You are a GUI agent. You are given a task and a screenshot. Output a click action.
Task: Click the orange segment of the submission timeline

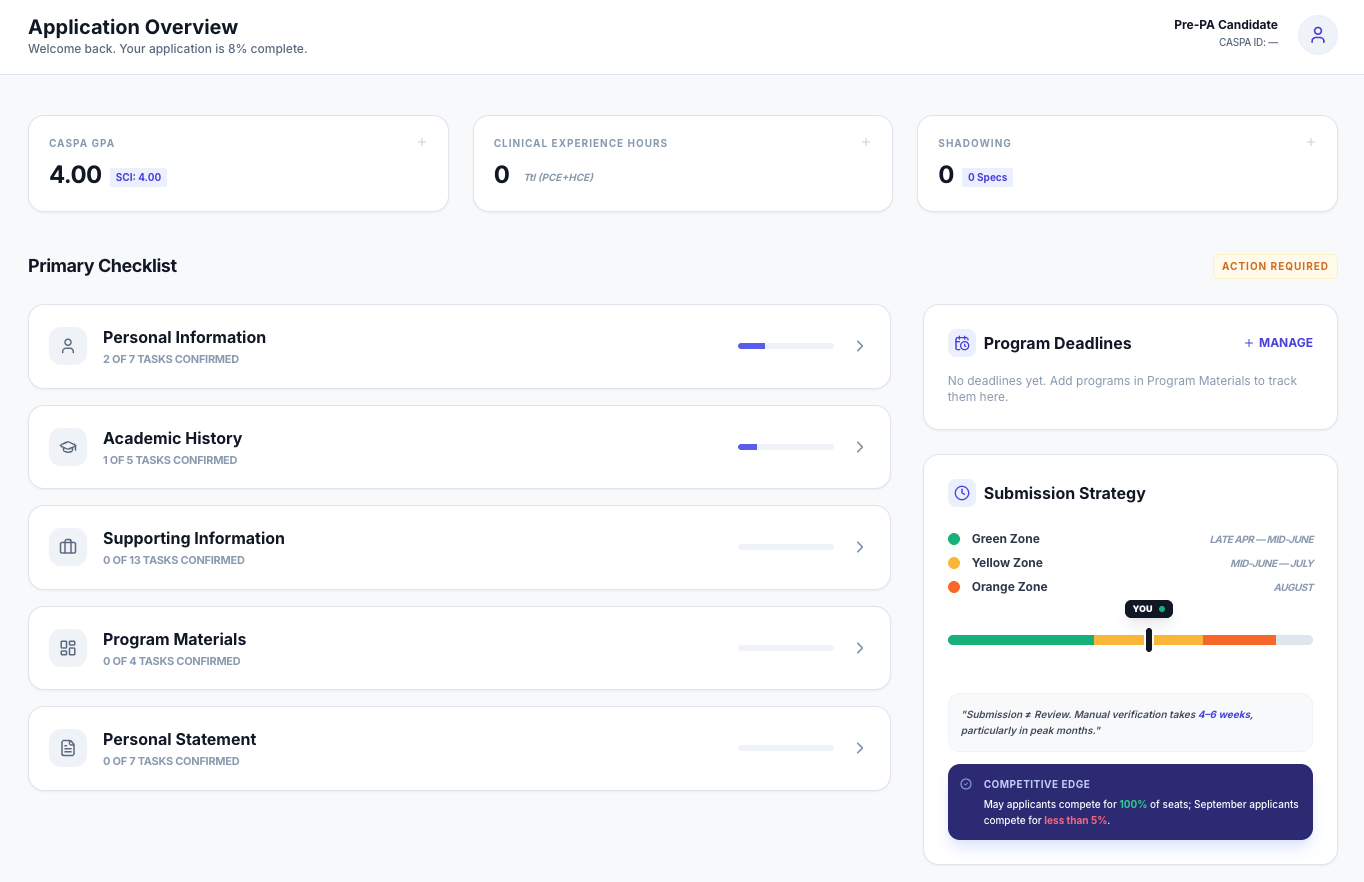pos(1239,640)
